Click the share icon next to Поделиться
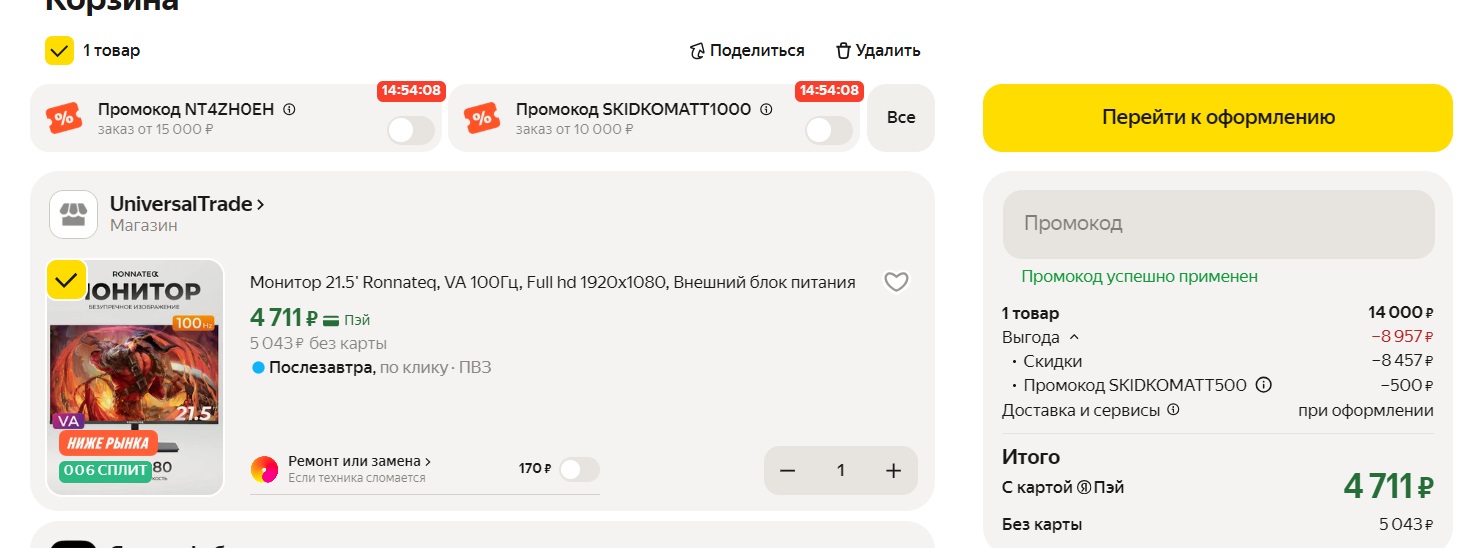Screen dimensions: 1474x548 click(698, 51)
